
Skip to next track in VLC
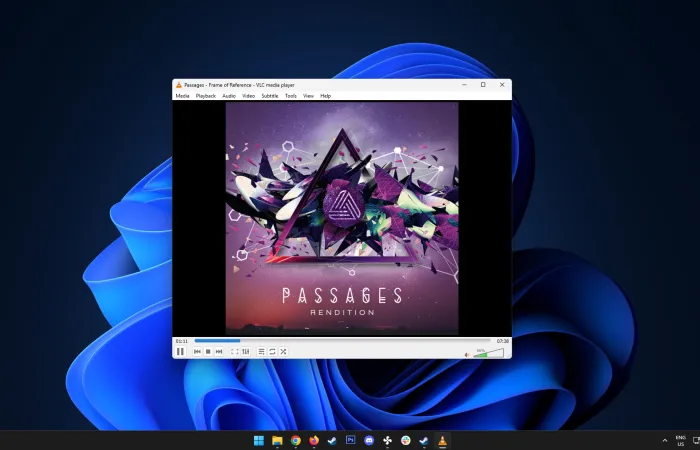219,352
